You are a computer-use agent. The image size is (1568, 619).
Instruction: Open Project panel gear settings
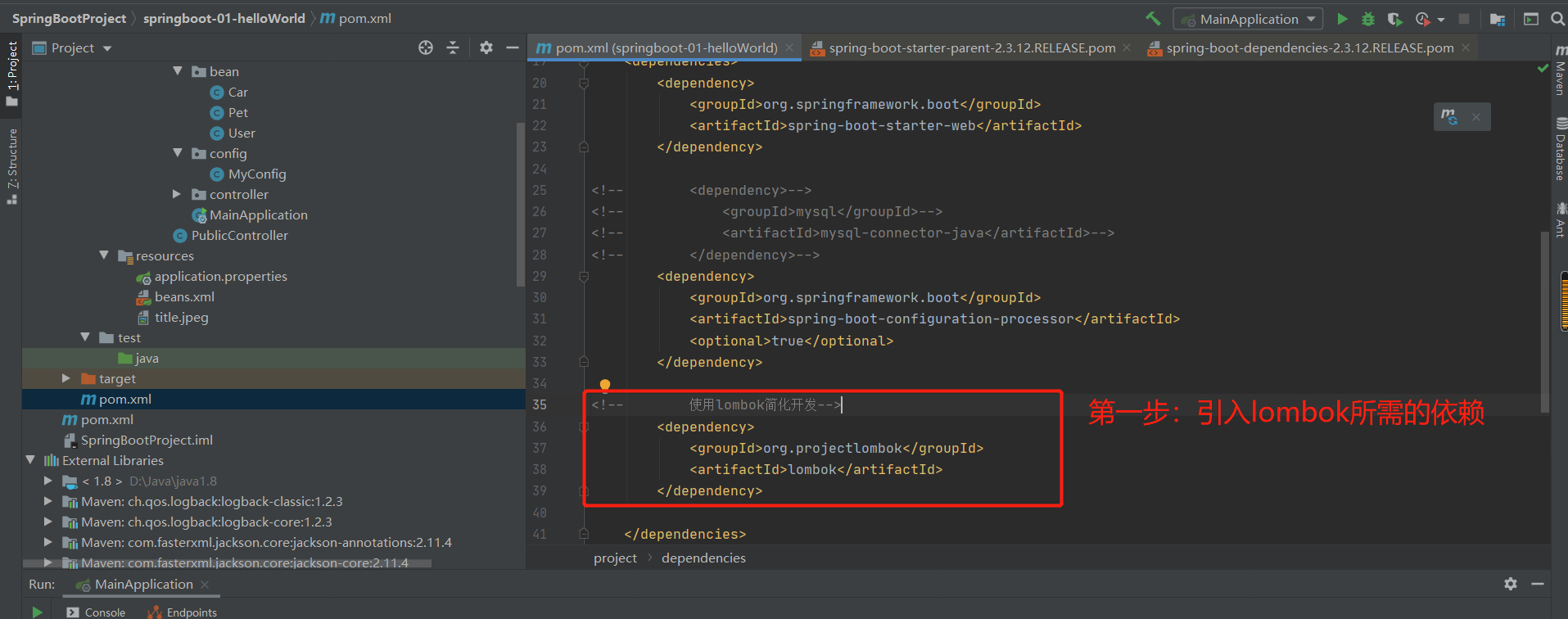coord(486,47)
